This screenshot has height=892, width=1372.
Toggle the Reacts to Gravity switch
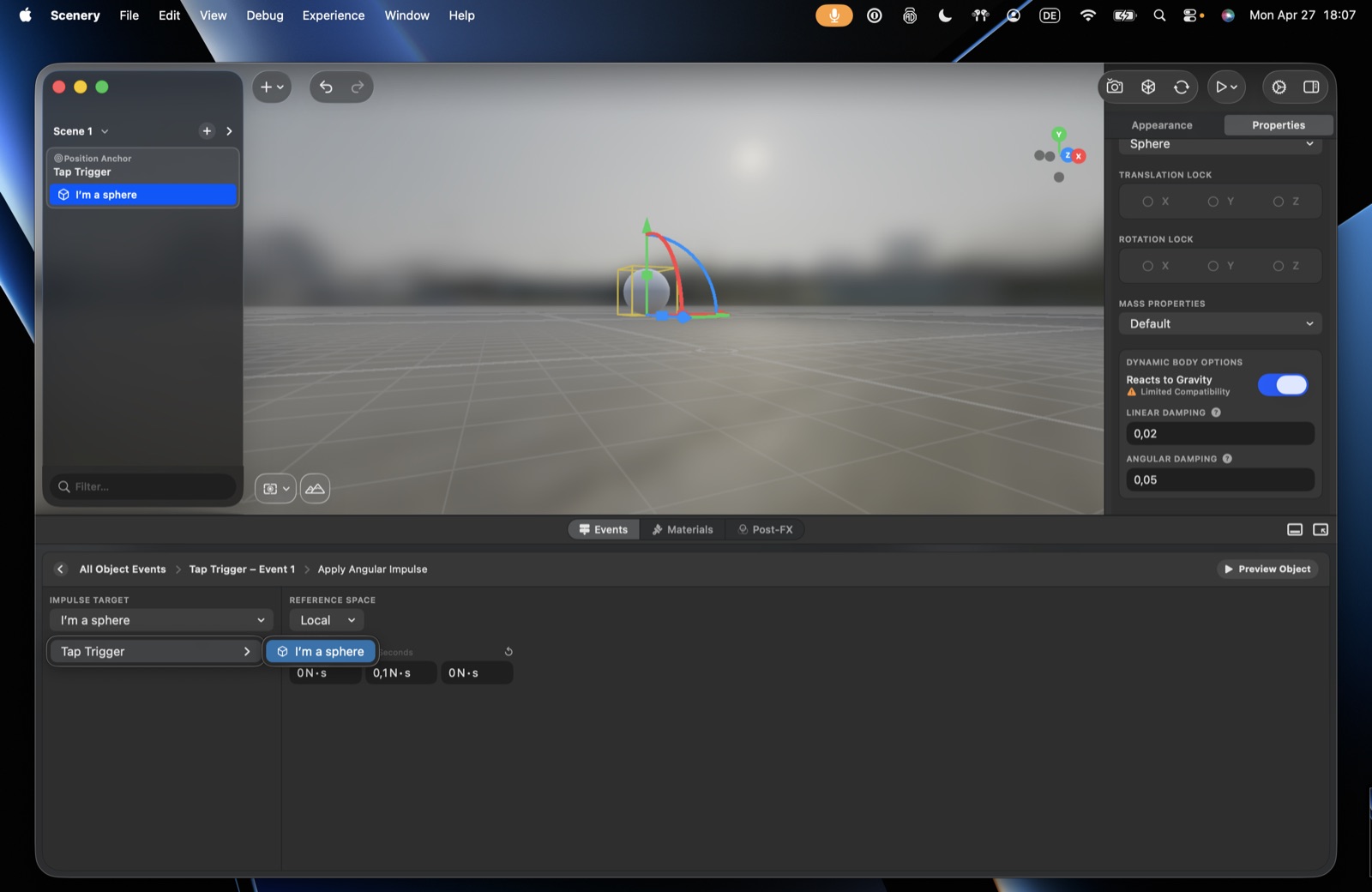1283,385
